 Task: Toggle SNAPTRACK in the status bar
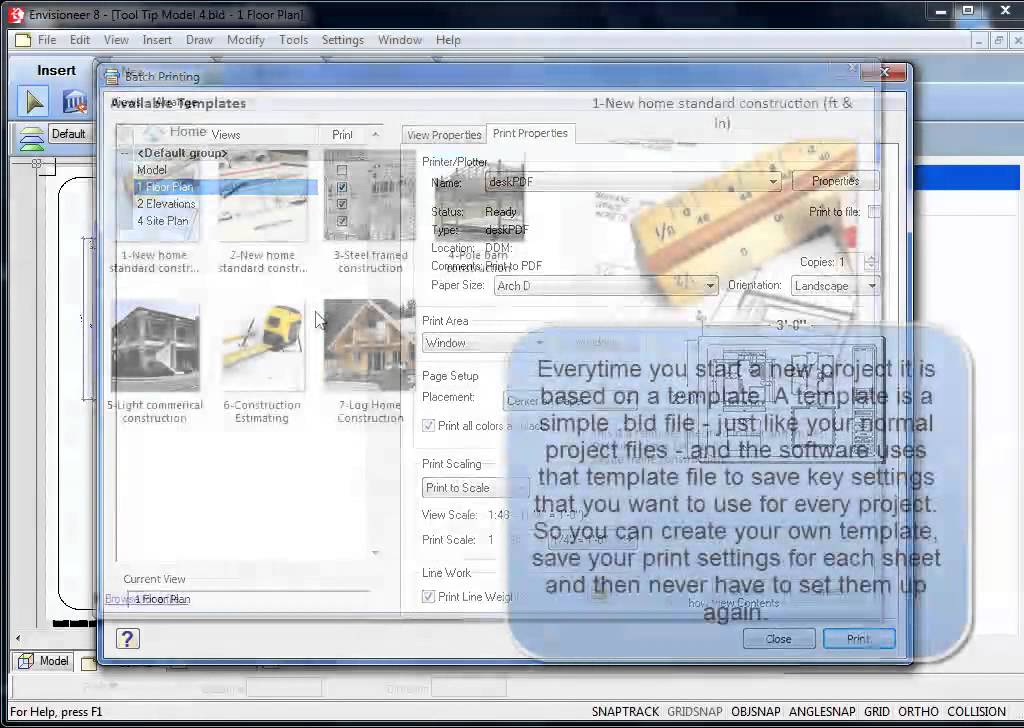625,712
